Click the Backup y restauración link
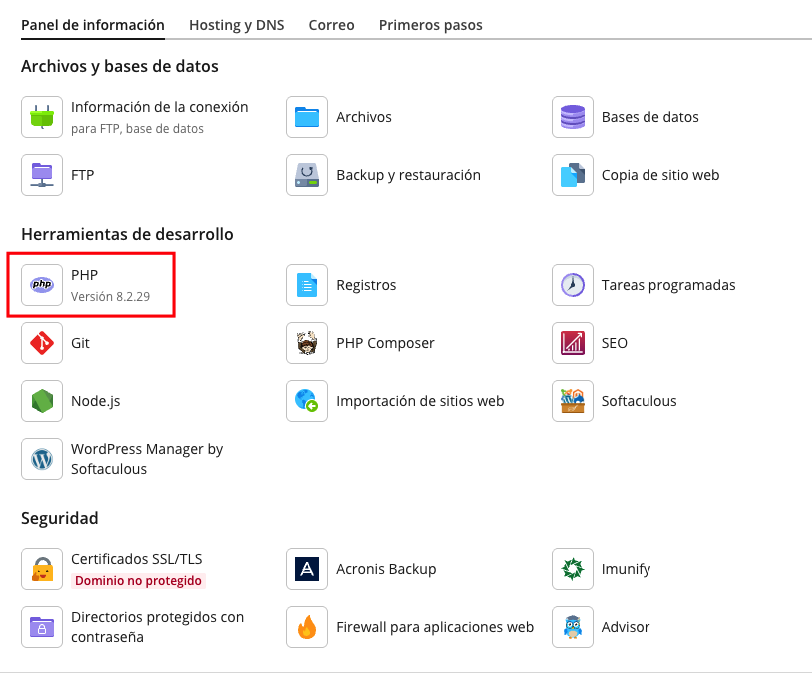 point(409,175)
